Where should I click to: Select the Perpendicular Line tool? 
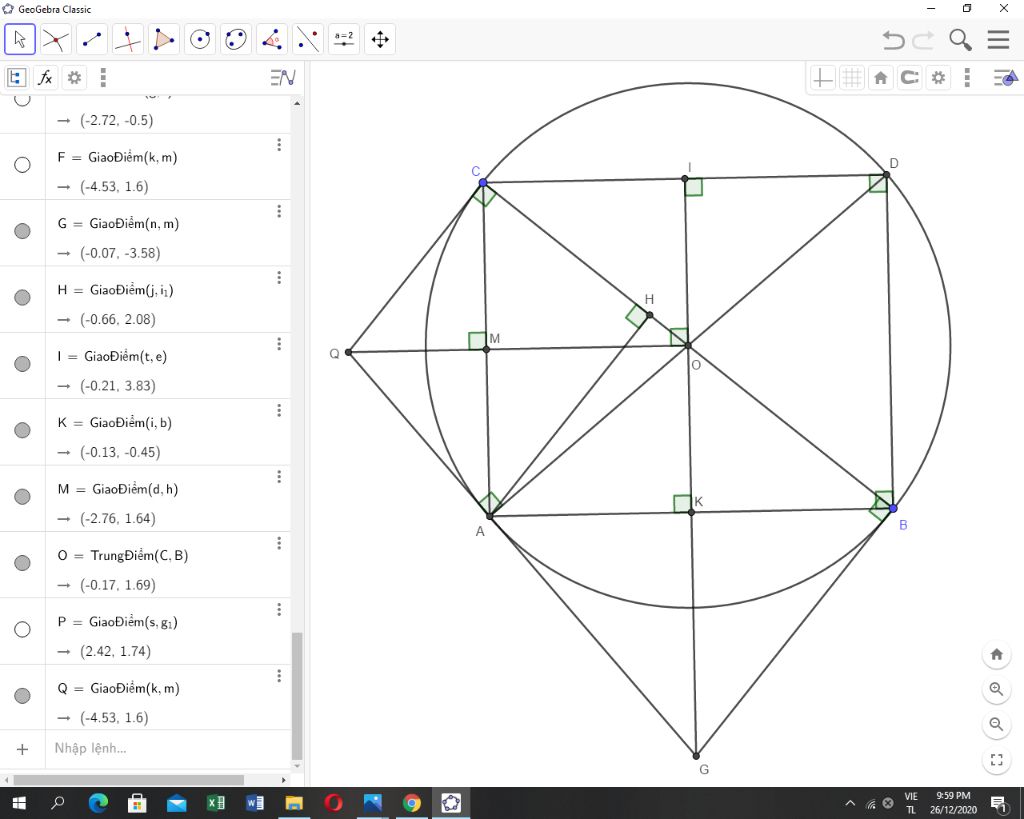[x=127, y=39]
